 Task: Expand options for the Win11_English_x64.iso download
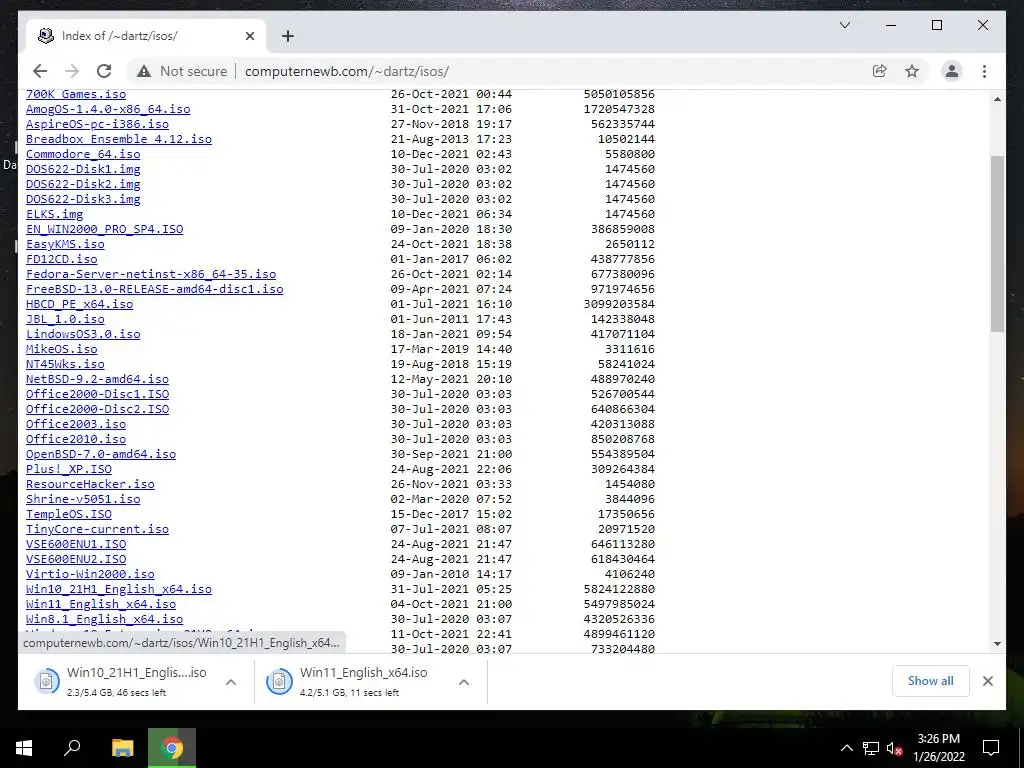[x=464, y=682]
